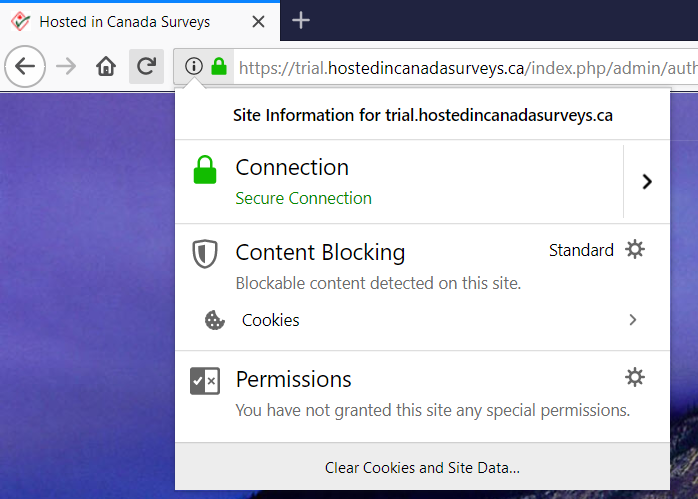Image resolution: width=698 pixels, height=499 pixels.
Task: Open Permissions settings gear
Action: tap(635, 377)
